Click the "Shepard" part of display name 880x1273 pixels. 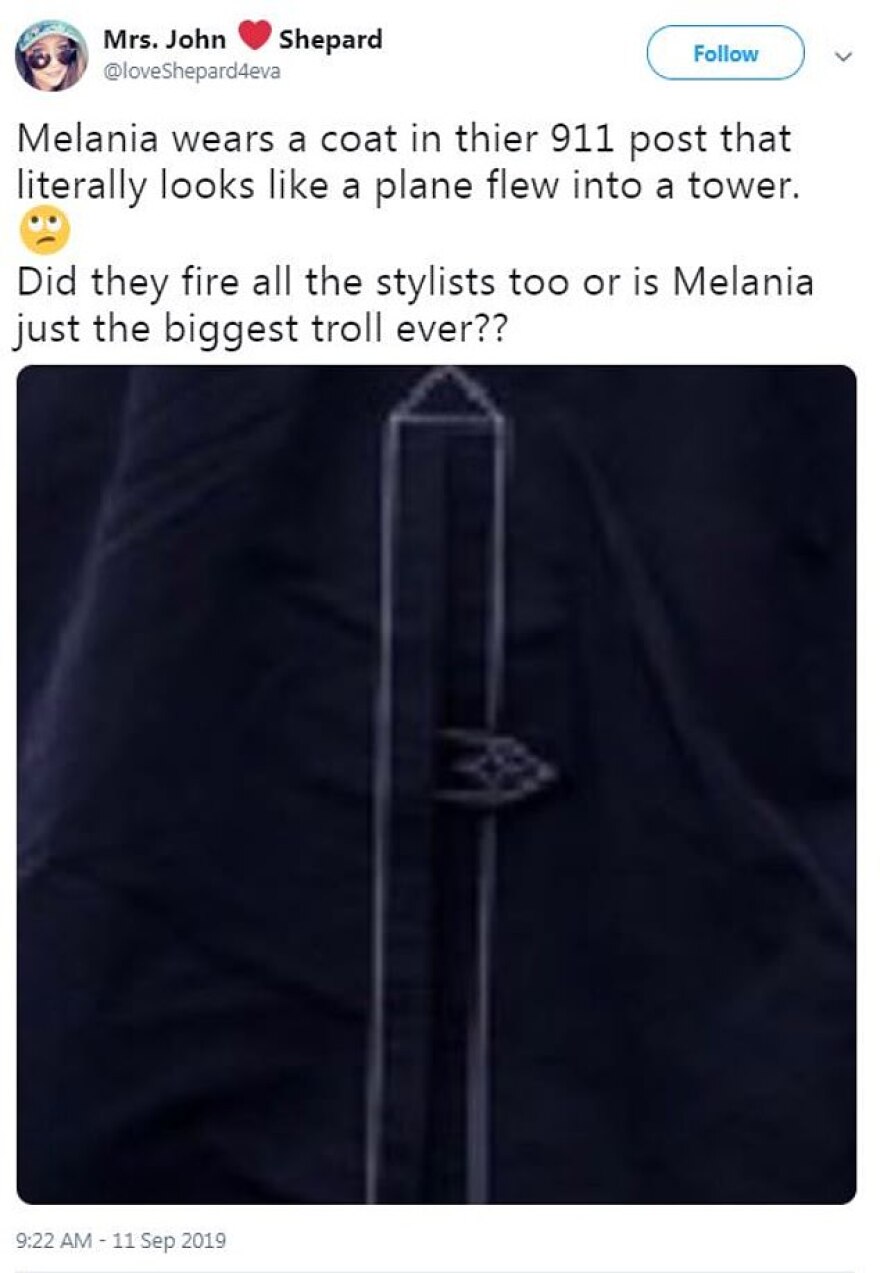click(330, 40)
